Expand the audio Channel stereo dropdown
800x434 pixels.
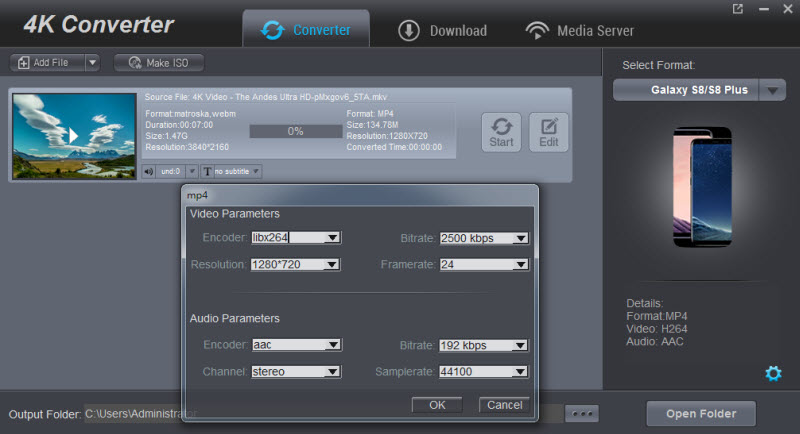[x=333, y=372]
